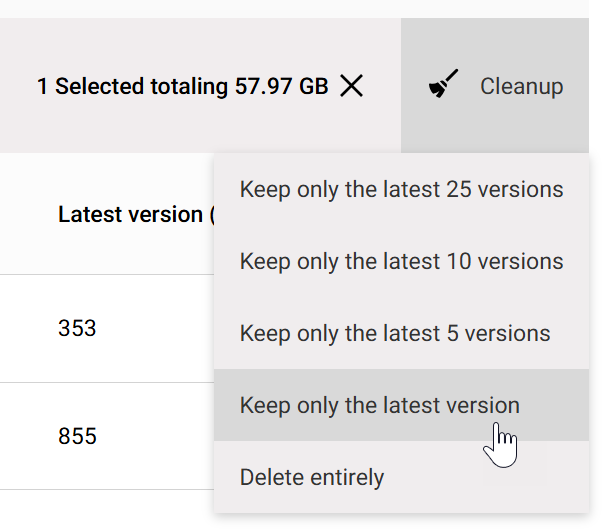Click the 57.97 GB total size text
The width and height of the screenshot is (604, 530).
click(282, 87)
